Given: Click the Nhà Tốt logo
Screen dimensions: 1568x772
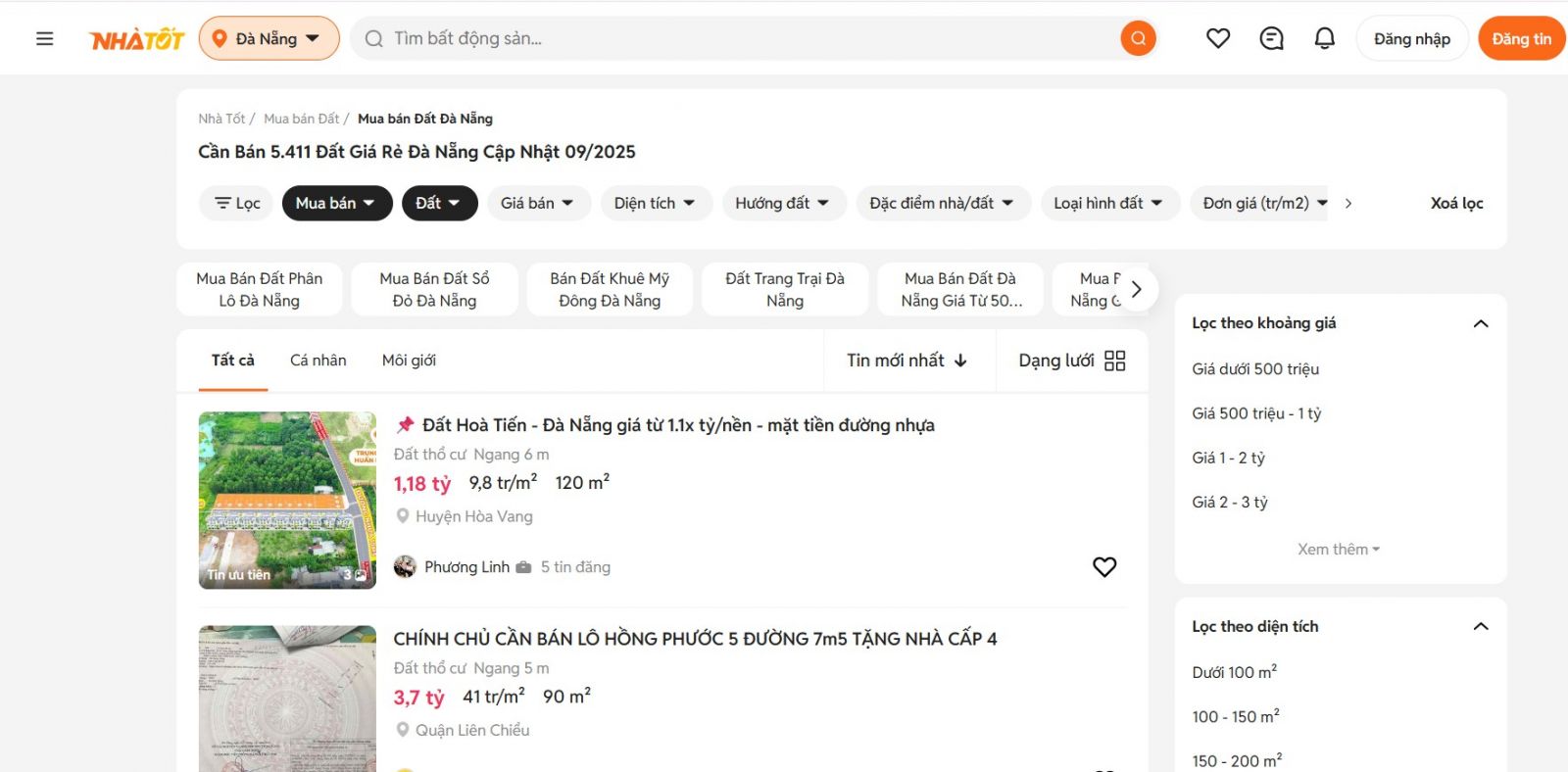Looking at the screenshot, I should (x=137, y=39).
